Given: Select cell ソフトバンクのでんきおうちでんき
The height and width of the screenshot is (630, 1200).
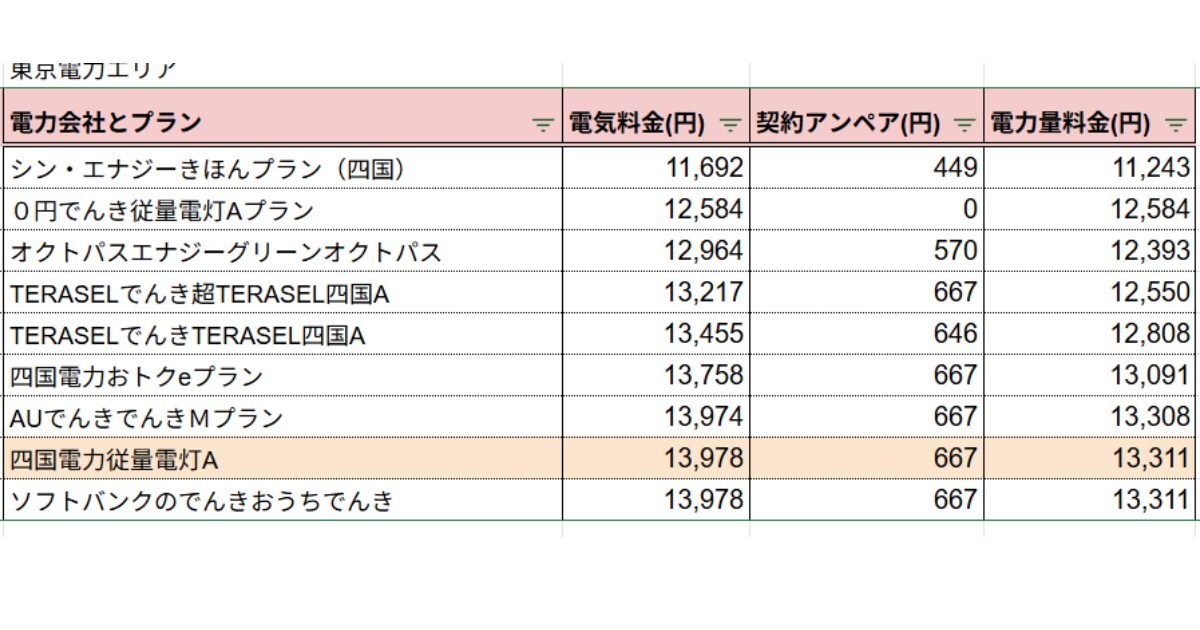Looking at the screenshot, I should coord(282,500).
